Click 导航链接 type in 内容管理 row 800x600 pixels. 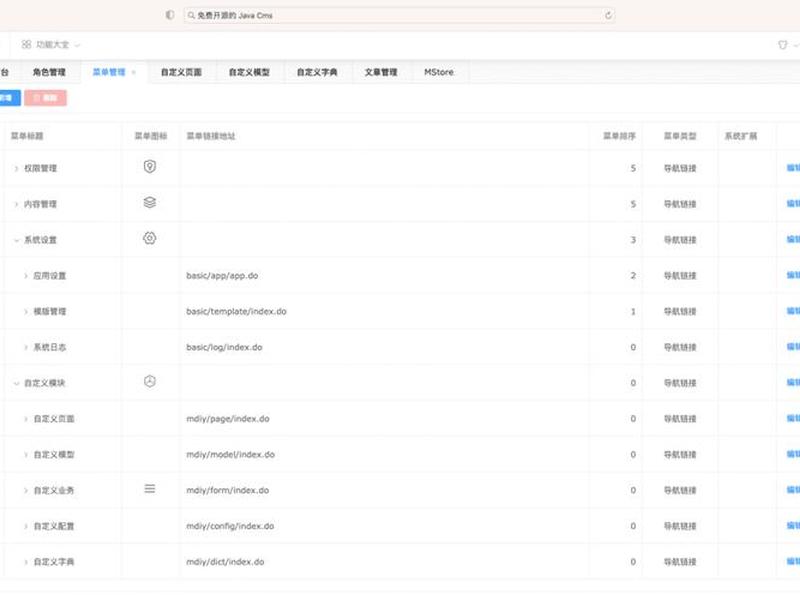680,204
